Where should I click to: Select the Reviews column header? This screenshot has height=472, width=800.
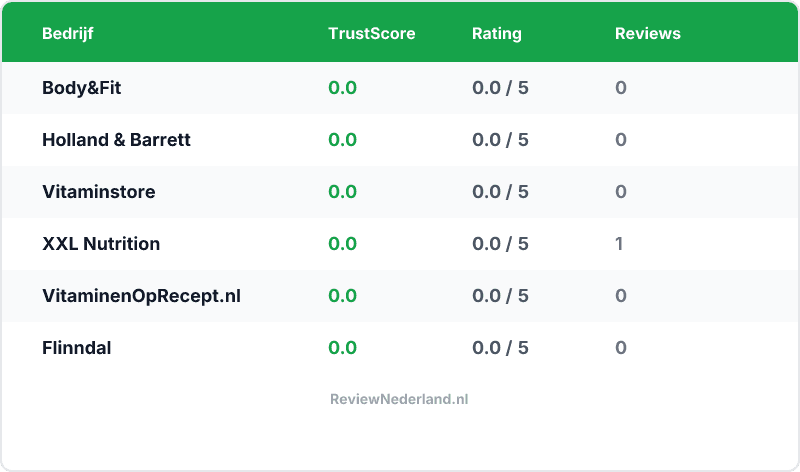[x=647, y=33]
